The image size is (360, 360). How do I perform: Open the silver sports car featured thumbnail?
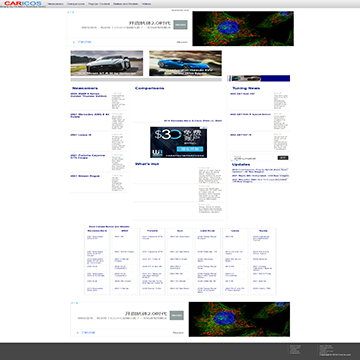(x=107, y=63)
